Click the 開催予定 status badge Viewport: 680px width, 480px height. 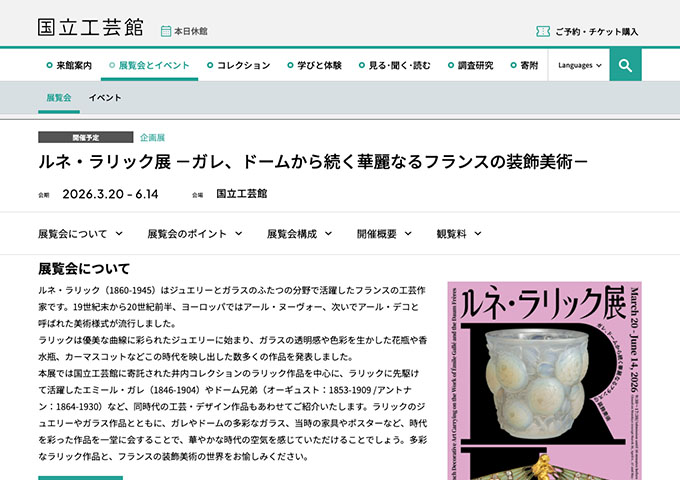pyautogui.click(x=85, y=137)
